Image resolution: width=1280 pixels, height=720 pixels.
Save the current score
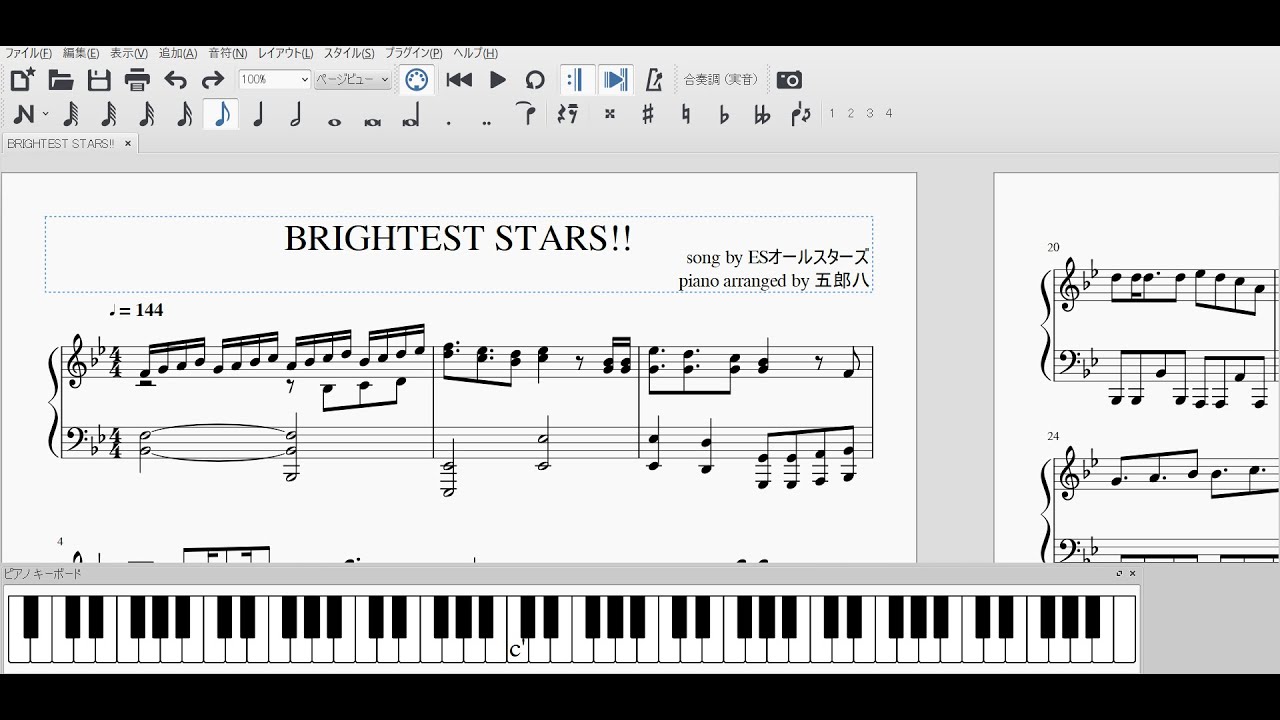tap(99, 80)
